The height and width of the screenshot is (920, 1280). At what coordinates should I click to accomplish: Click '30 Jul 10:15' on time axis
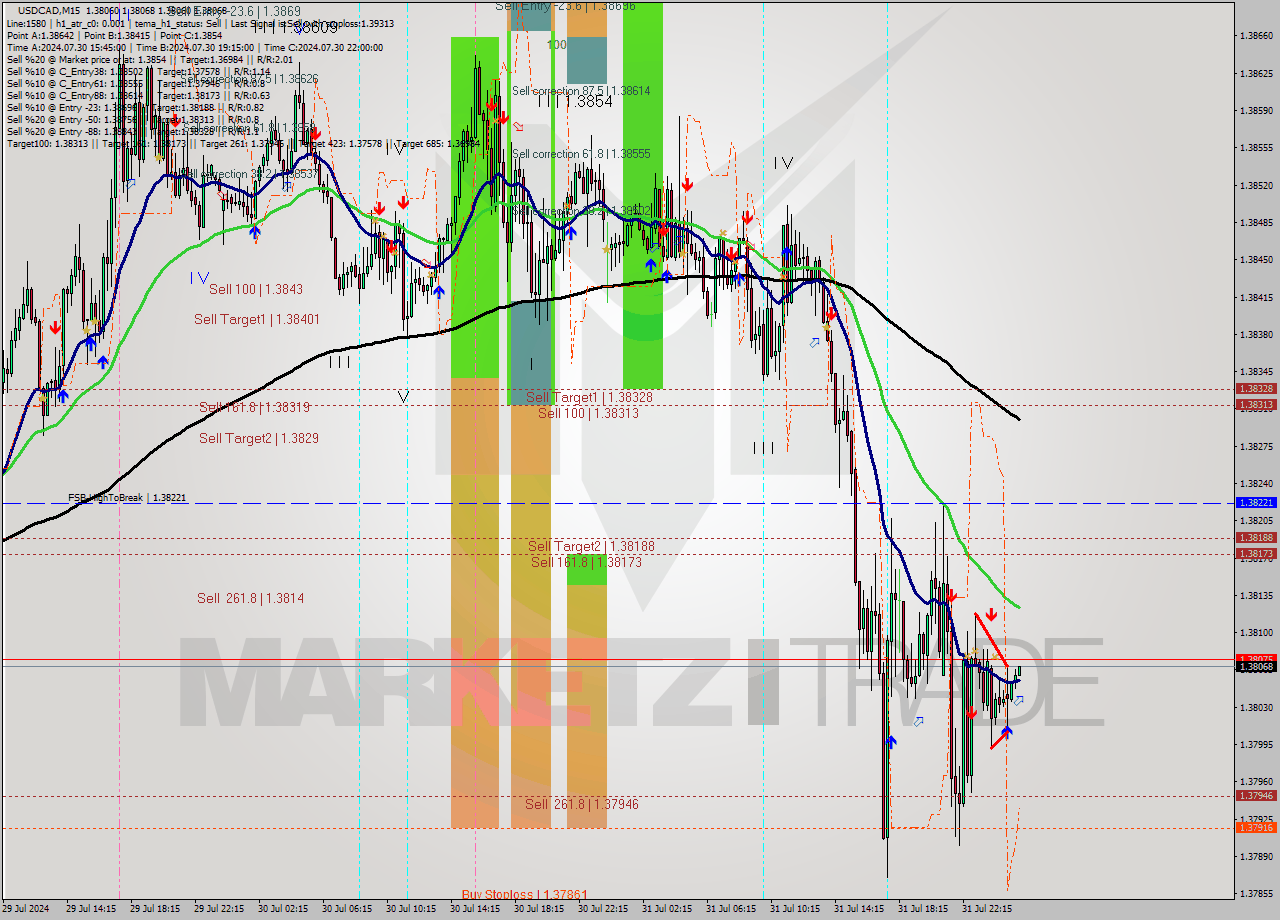411,910
